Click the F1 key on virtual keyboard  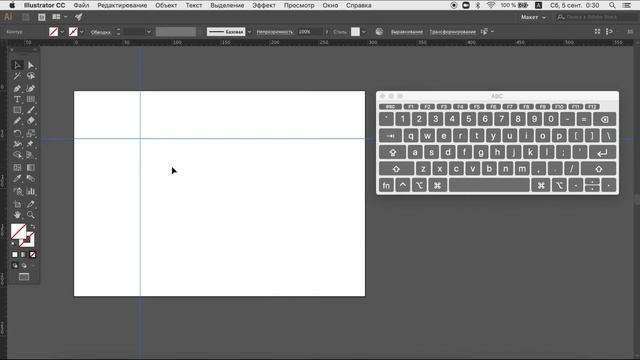(x=411, y=107)
